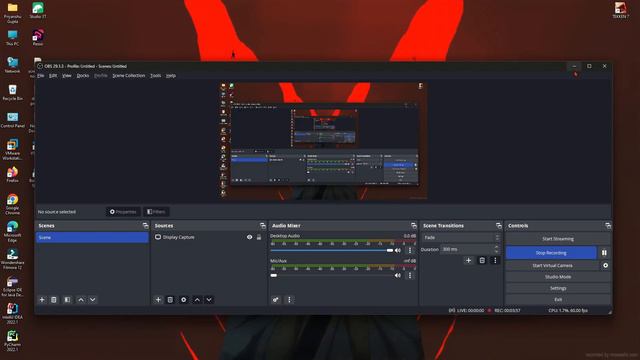Open Microsoft Edge desktop shortcut
The width and height of the screenshot is (640, 360).
pos(12,231)
